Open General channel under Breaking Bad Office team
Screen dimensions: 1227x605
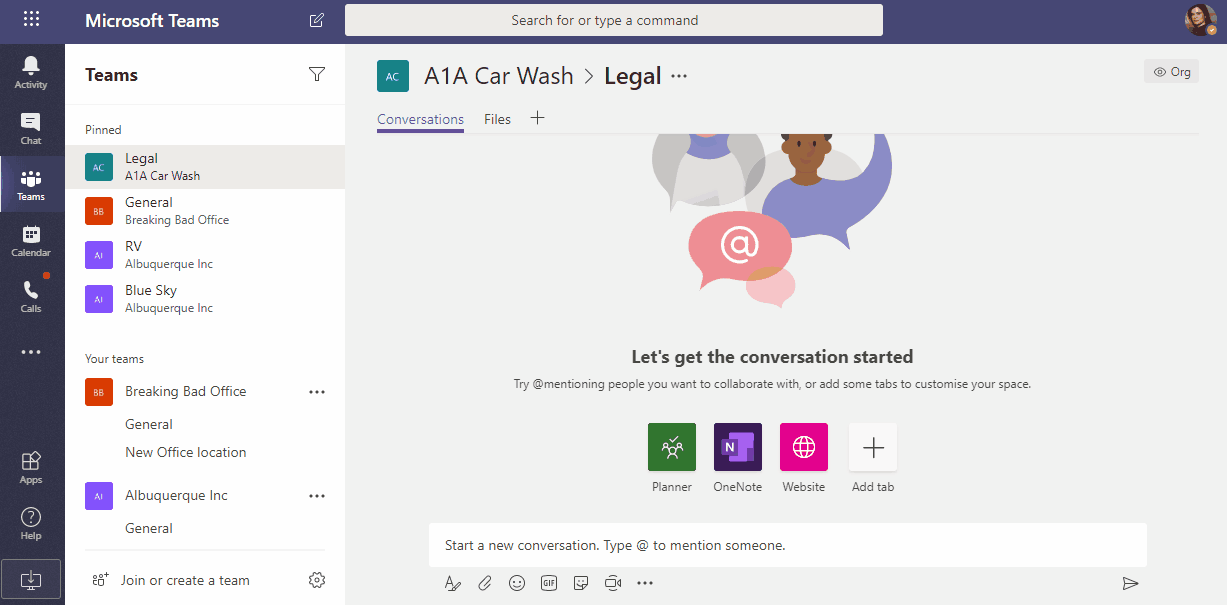tap(149, 424)
